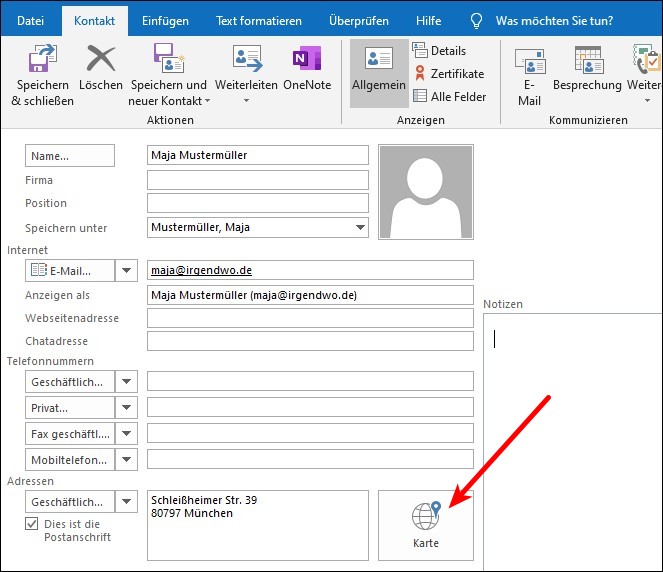
Task: Delete contact with Löschen icon
Action: 100,62
